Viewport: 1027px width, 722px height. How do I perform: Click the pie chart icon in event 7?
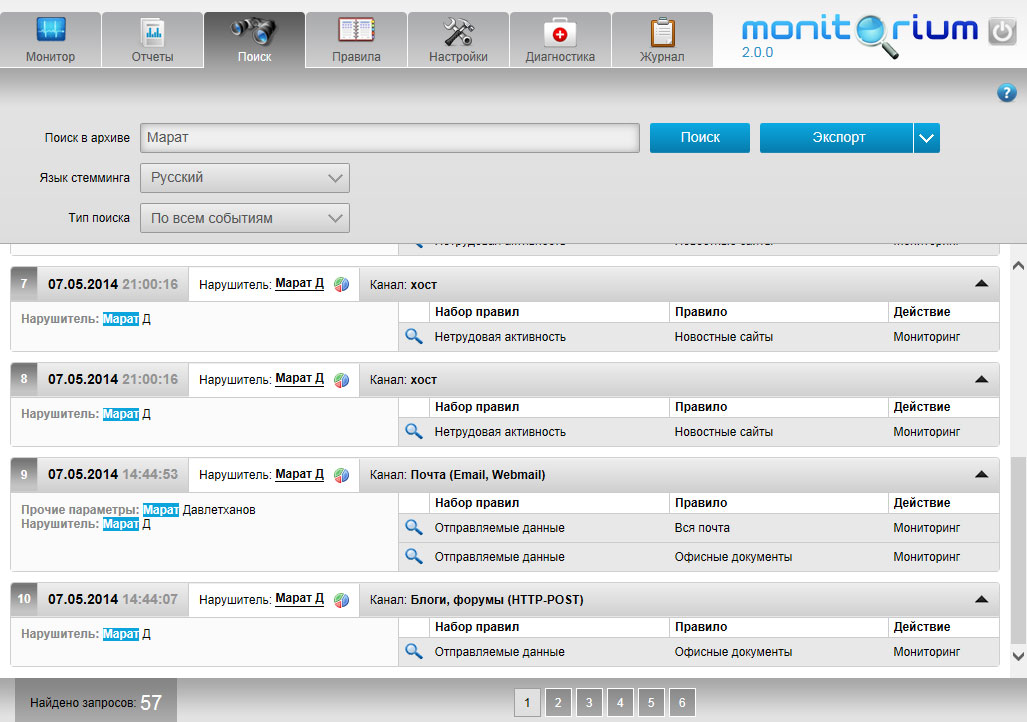[x=341, y=284]
